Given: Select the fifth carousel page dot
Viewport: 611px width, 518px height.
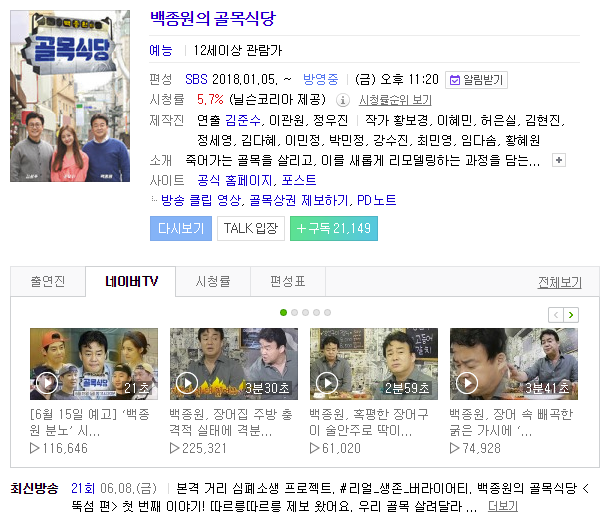Looking at the screenshot, I should [327, 312].
